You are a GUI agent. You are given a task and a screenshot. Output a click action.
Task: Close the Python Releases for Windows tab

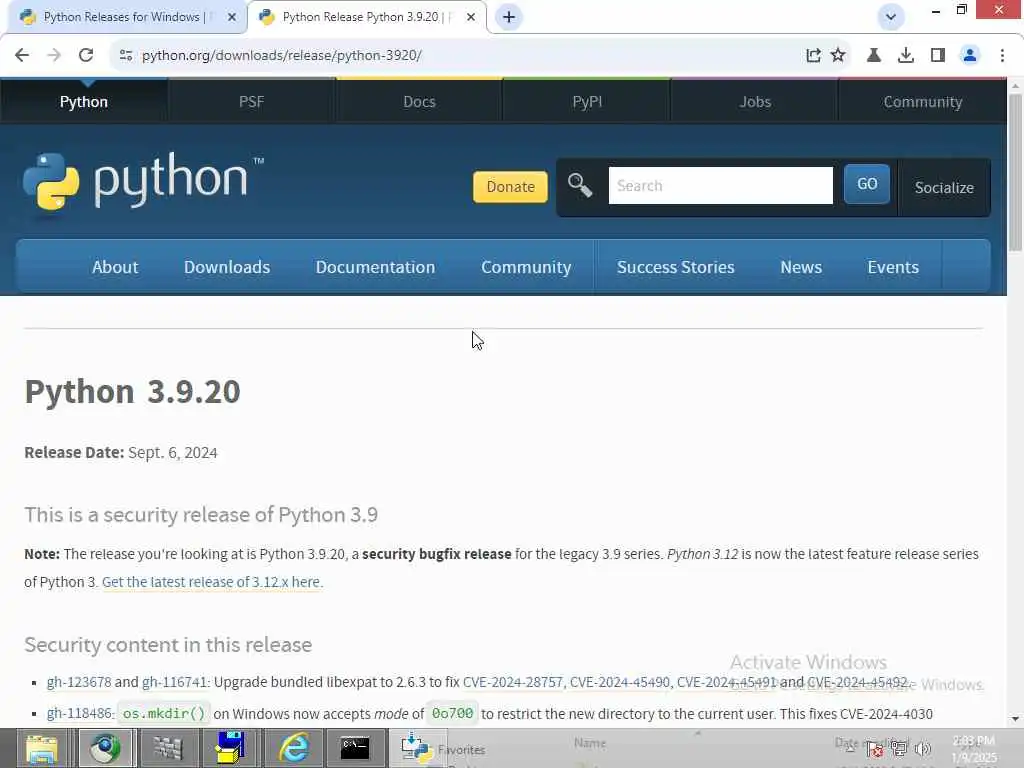tap(231, 17)
